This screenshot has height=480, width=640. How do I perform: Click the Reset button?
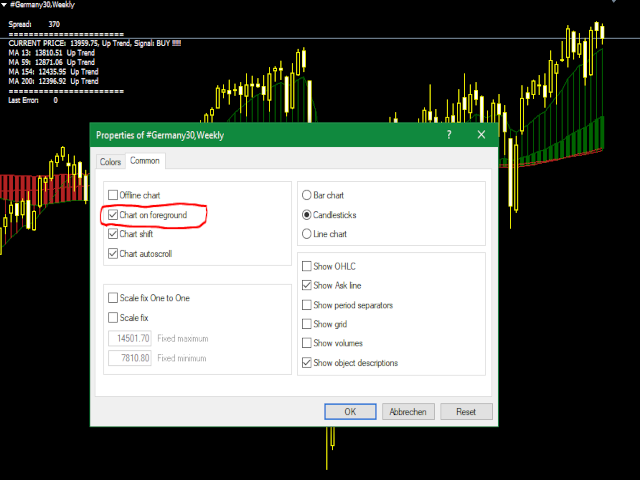click(x=466, y=411)
